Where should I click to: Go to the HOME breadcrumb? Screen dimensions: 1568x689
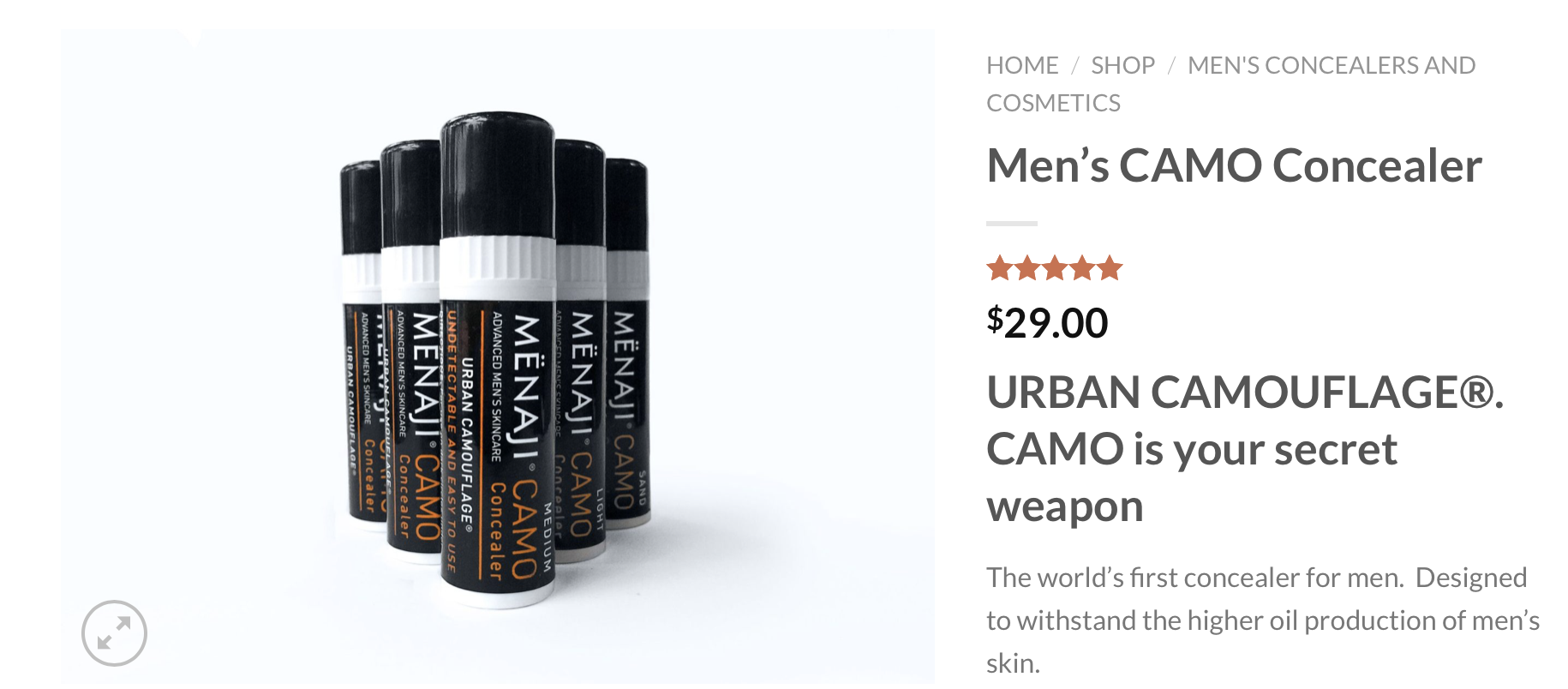(1022, 65)
